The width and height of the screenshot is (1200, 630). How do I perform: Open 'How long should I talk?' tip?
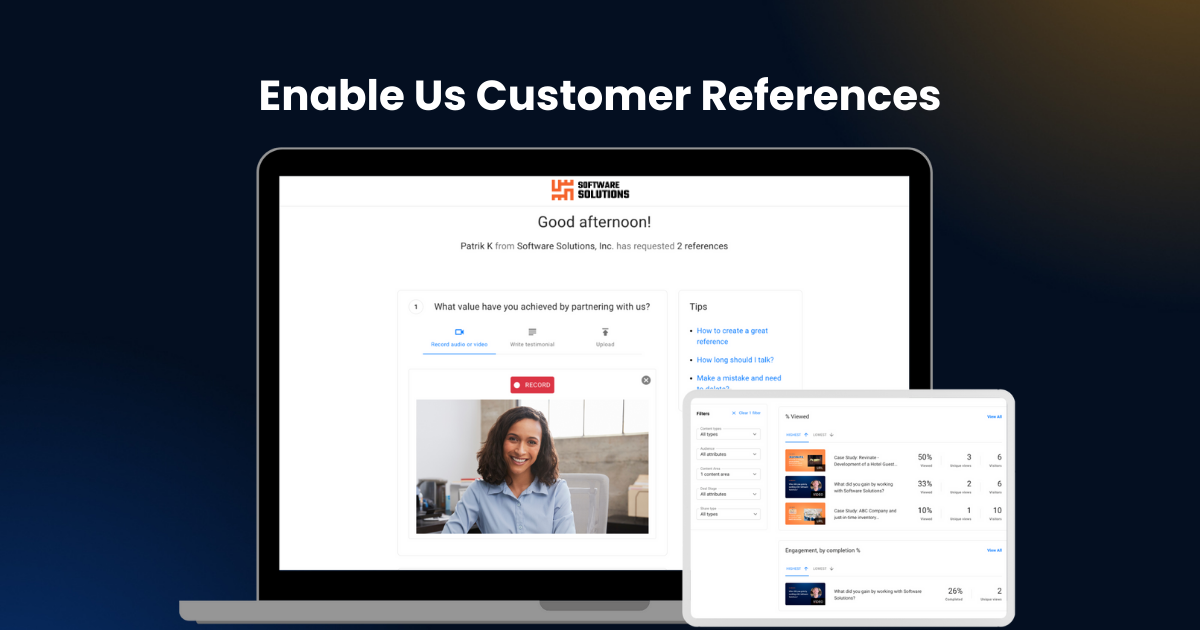735,360
